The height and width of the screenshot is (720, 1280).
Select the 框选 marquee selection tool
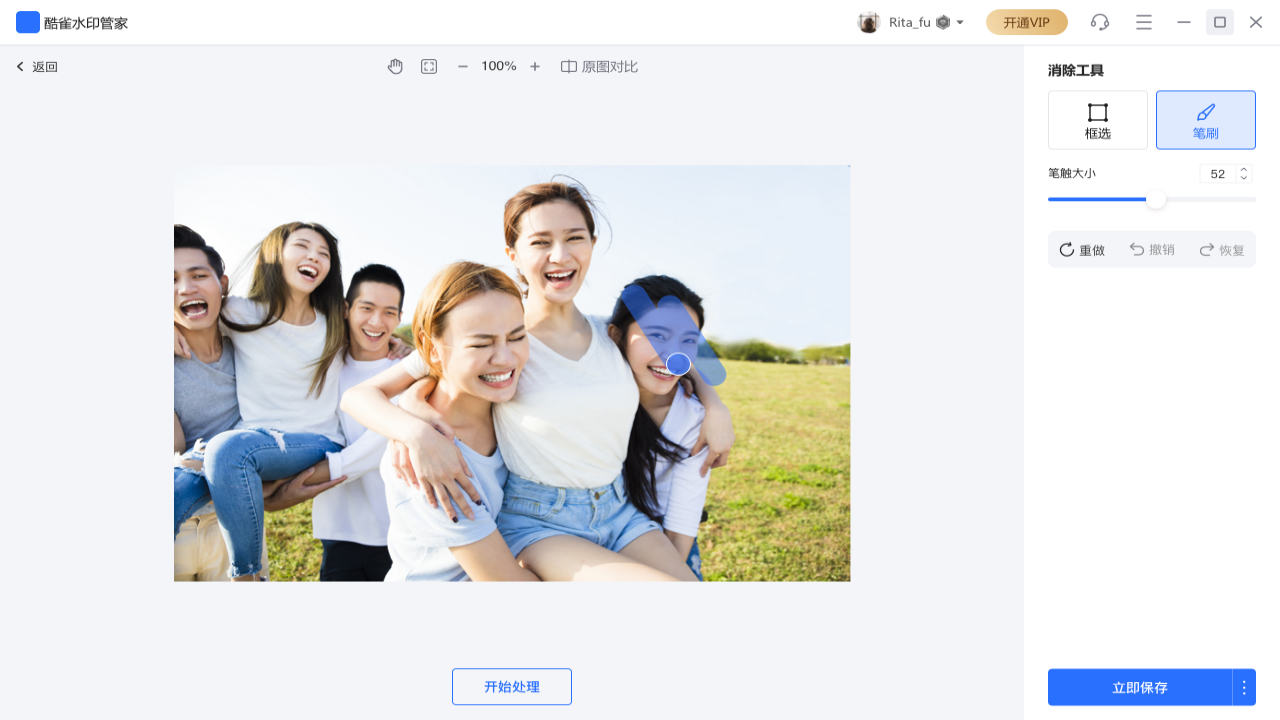pos(1097,119)
